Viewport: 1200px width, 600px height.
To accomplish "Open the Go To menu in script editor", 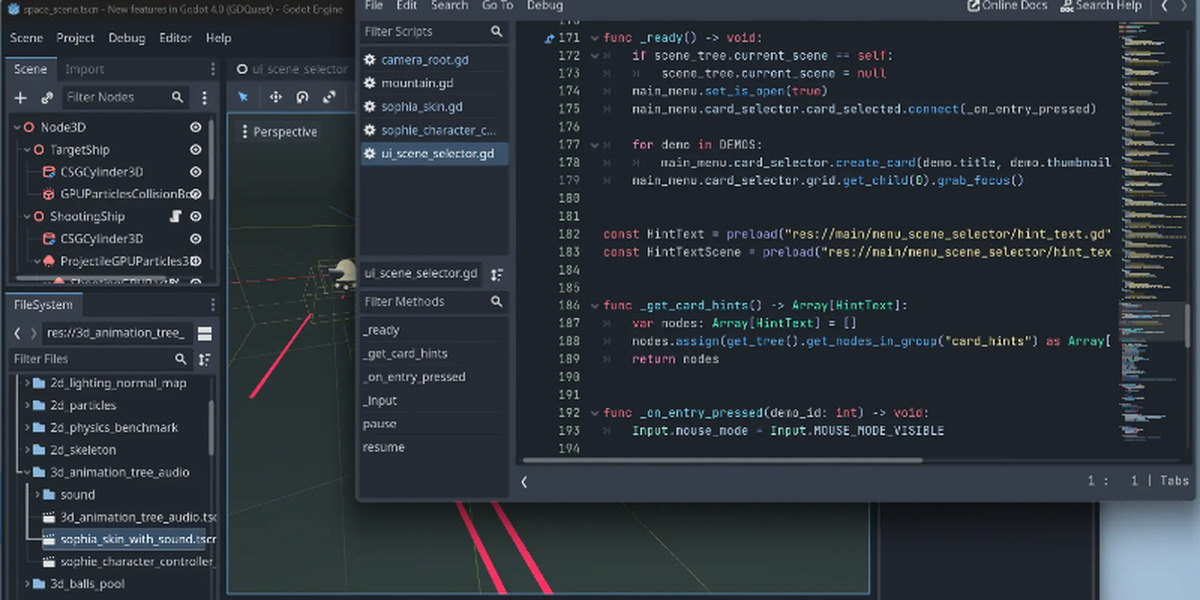I will point(497,6).
